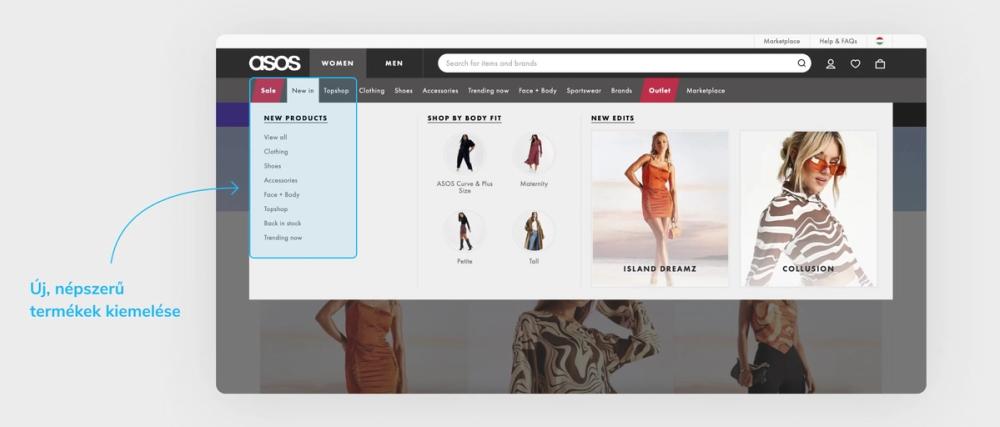Open the Sale menu item
The height and width of the screenshot is (427, 1000).
[268, 90]
